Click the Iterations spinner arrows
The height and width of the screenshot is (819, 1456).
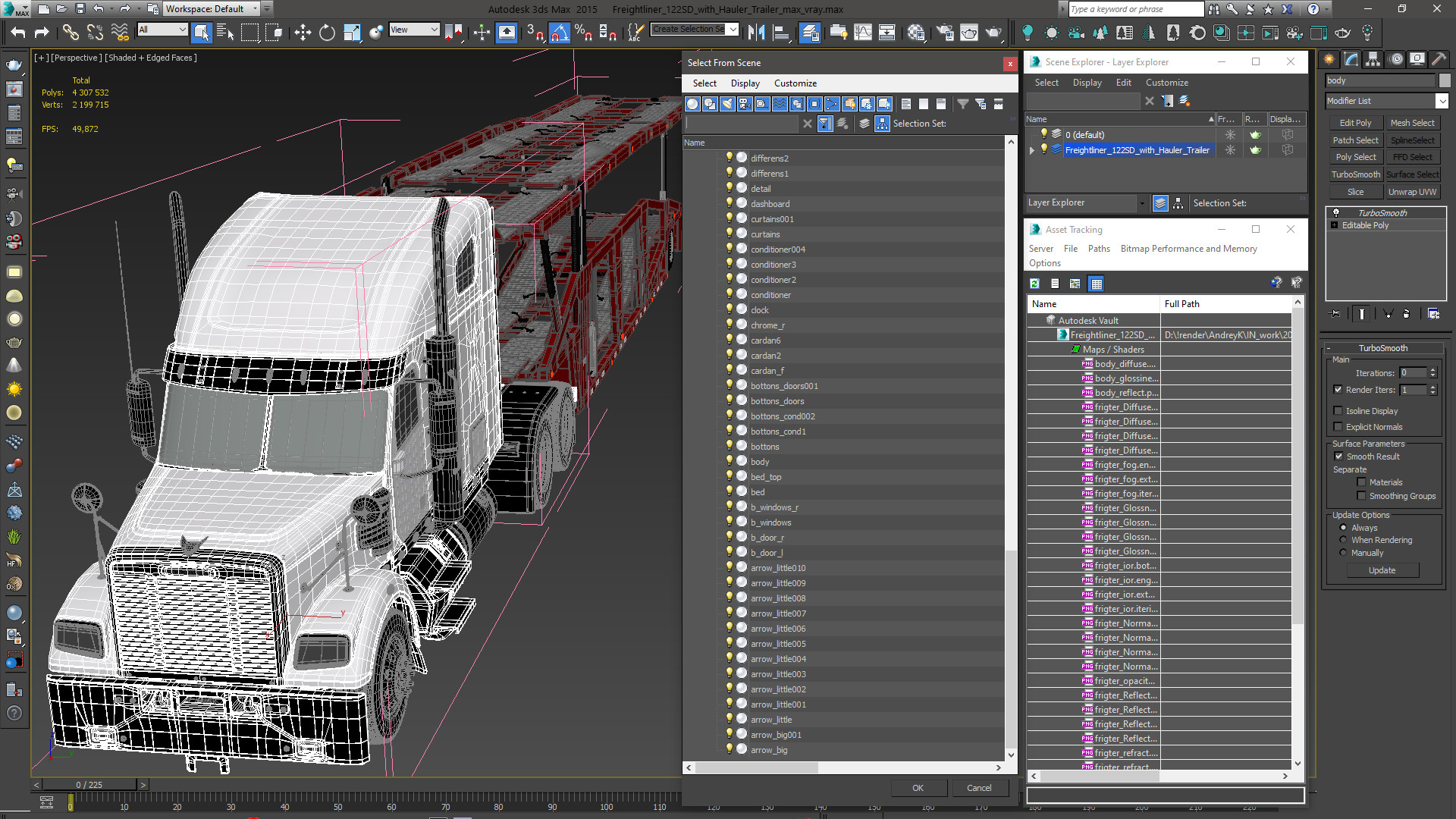pyautogui.click(x=1432, y=372)
